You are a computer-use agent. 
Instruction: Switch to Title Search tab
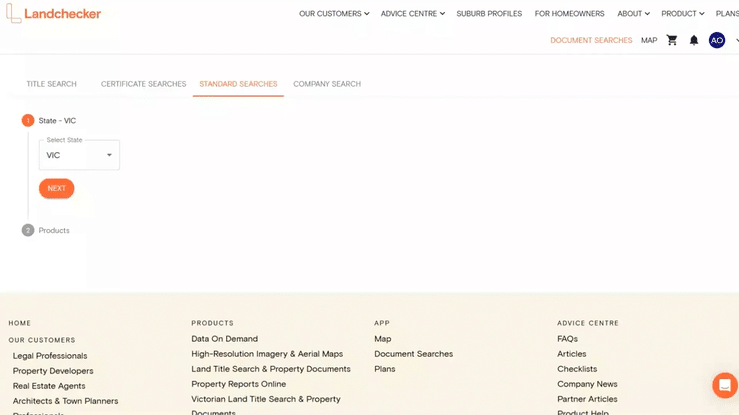(x=51, y=84)
